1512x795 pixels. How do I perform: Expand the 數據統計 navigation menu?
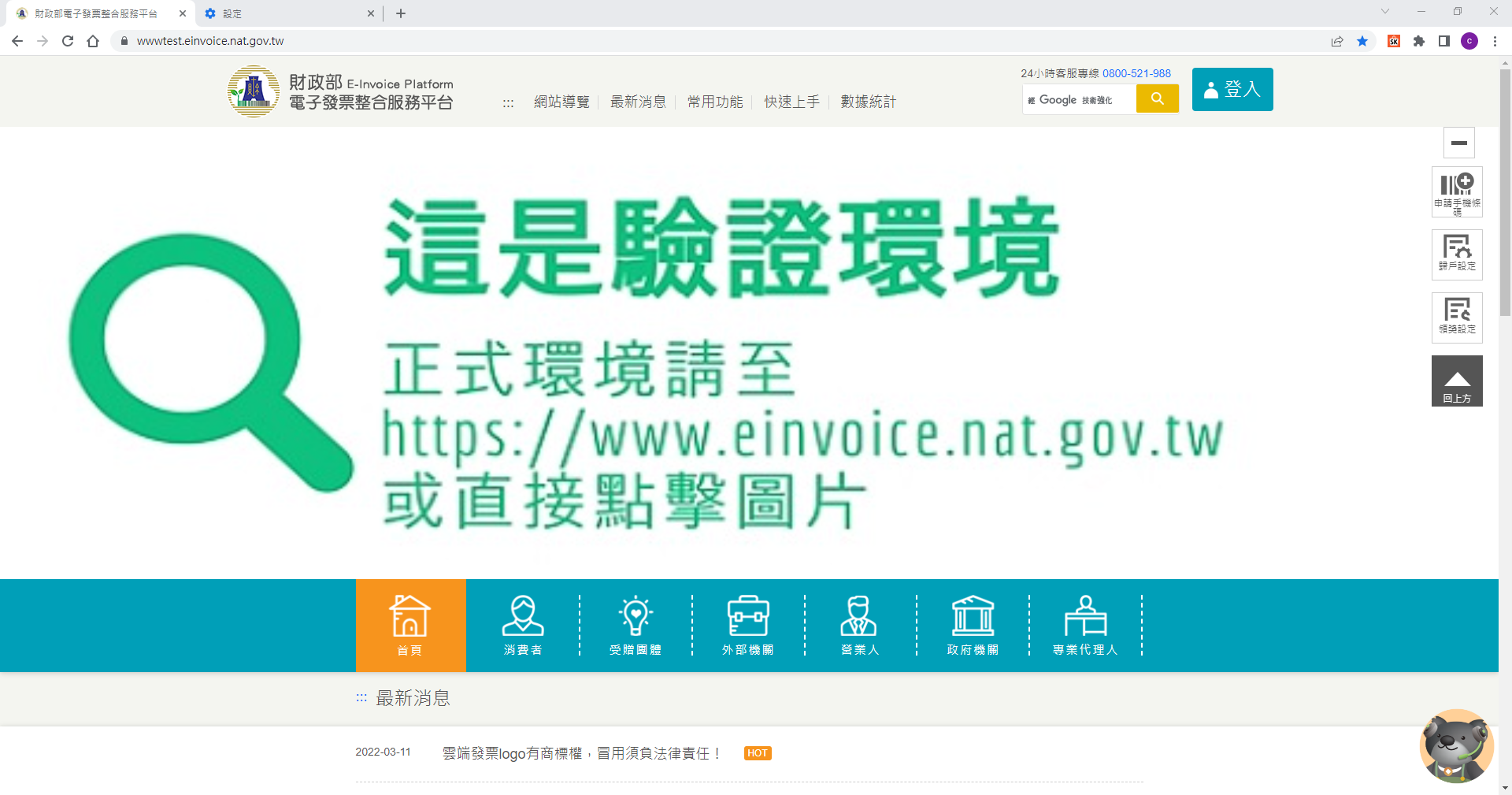(868, 102)
